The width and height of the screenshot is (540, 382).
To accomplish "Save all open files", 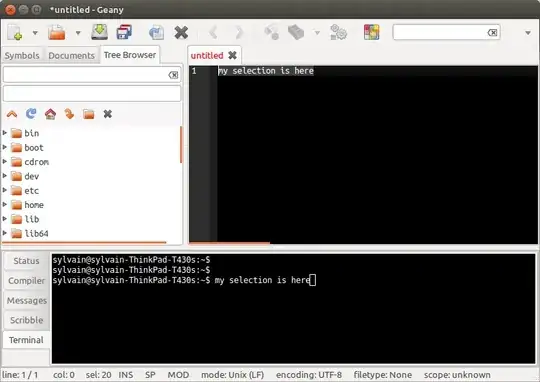I will (x=124, y=32).
